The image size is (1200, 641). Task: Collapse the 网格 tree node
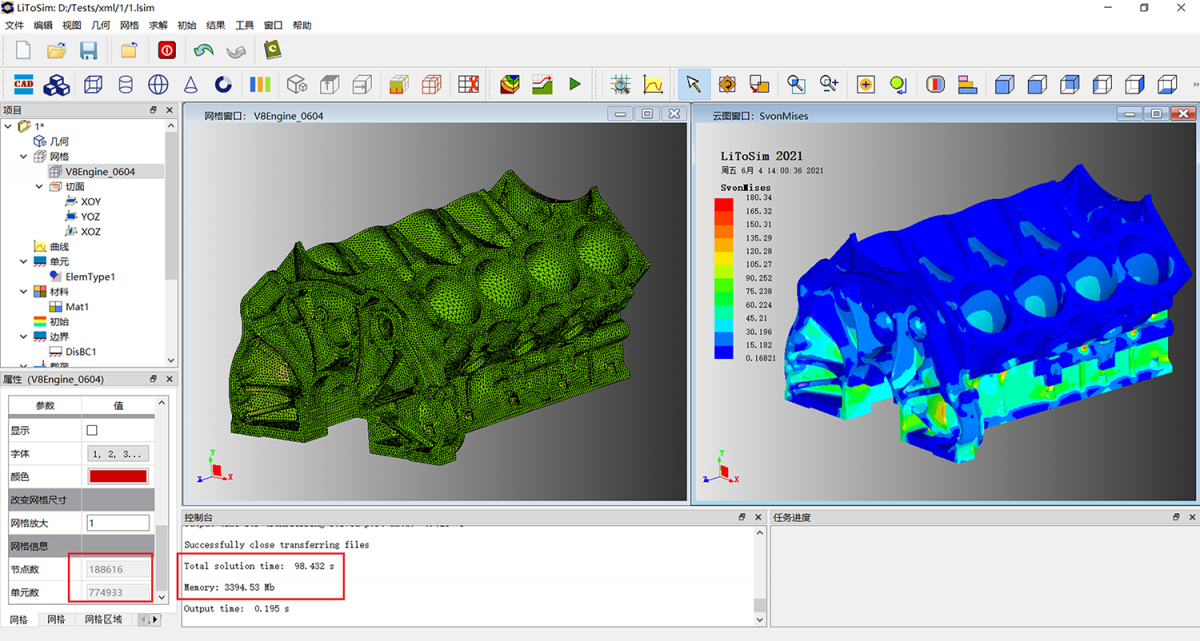pyautogui.click(x=25, y=156)
